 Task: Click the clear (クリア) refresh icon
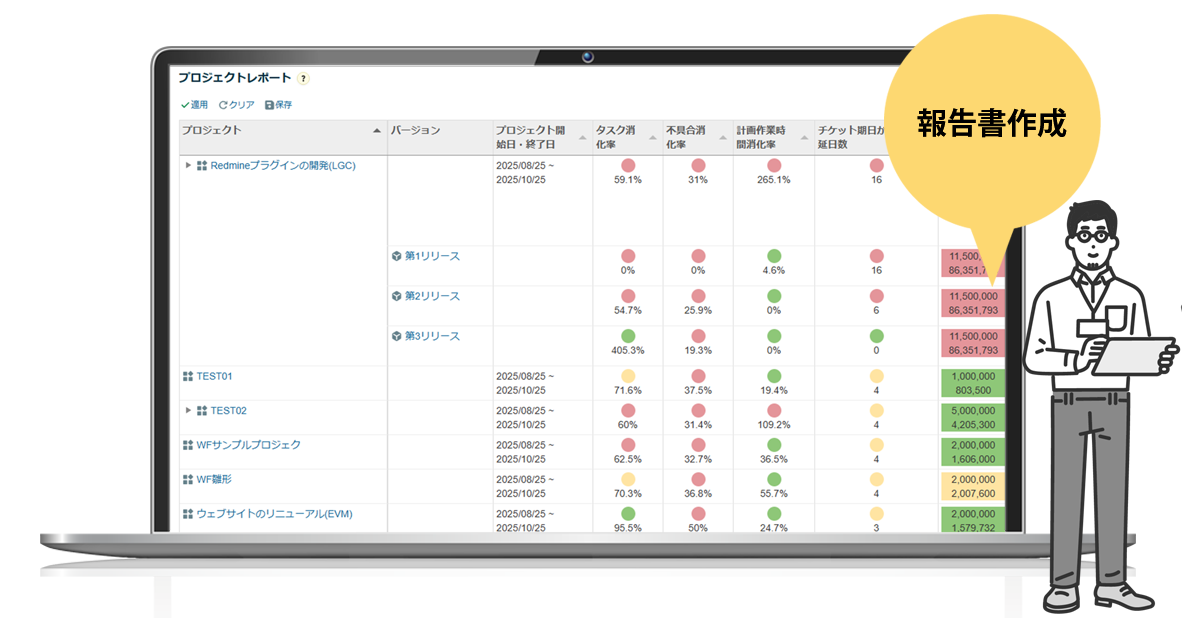click(x=222, y=104)
